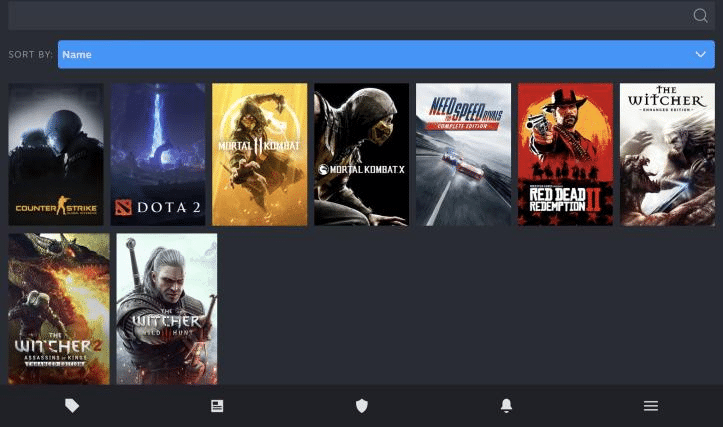Open Mortal Kombat 11 cover
This screenshot has height=427, width=723.
(260, 154)
